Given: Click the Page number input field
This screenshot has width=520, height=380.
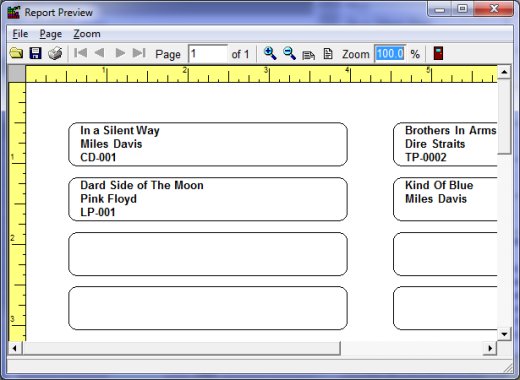Looking at the screenshot, I should (208, 54).
